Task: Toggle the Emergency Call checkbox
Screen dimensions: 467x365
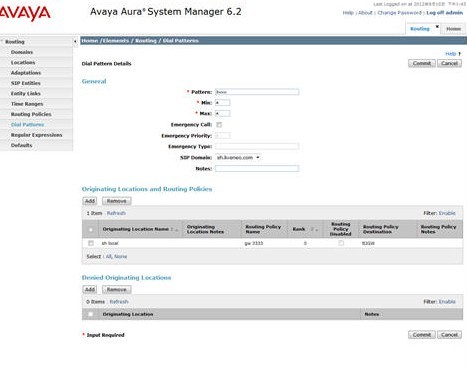Action: point(219,125)
